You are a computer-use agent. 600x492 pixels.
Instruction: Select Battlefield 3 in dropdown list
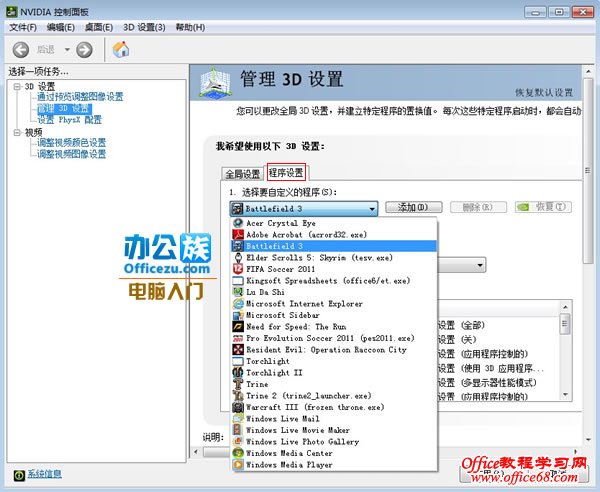[x=334, y=246]
